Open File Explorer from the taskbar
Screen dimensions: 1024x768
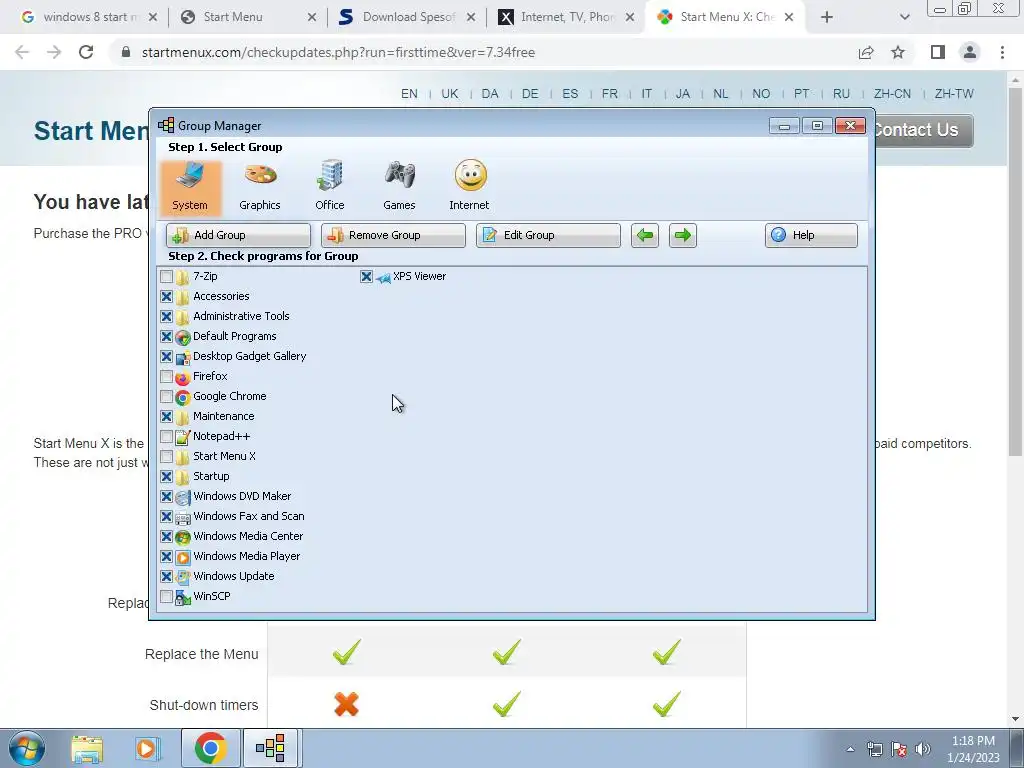click(87, 748)
